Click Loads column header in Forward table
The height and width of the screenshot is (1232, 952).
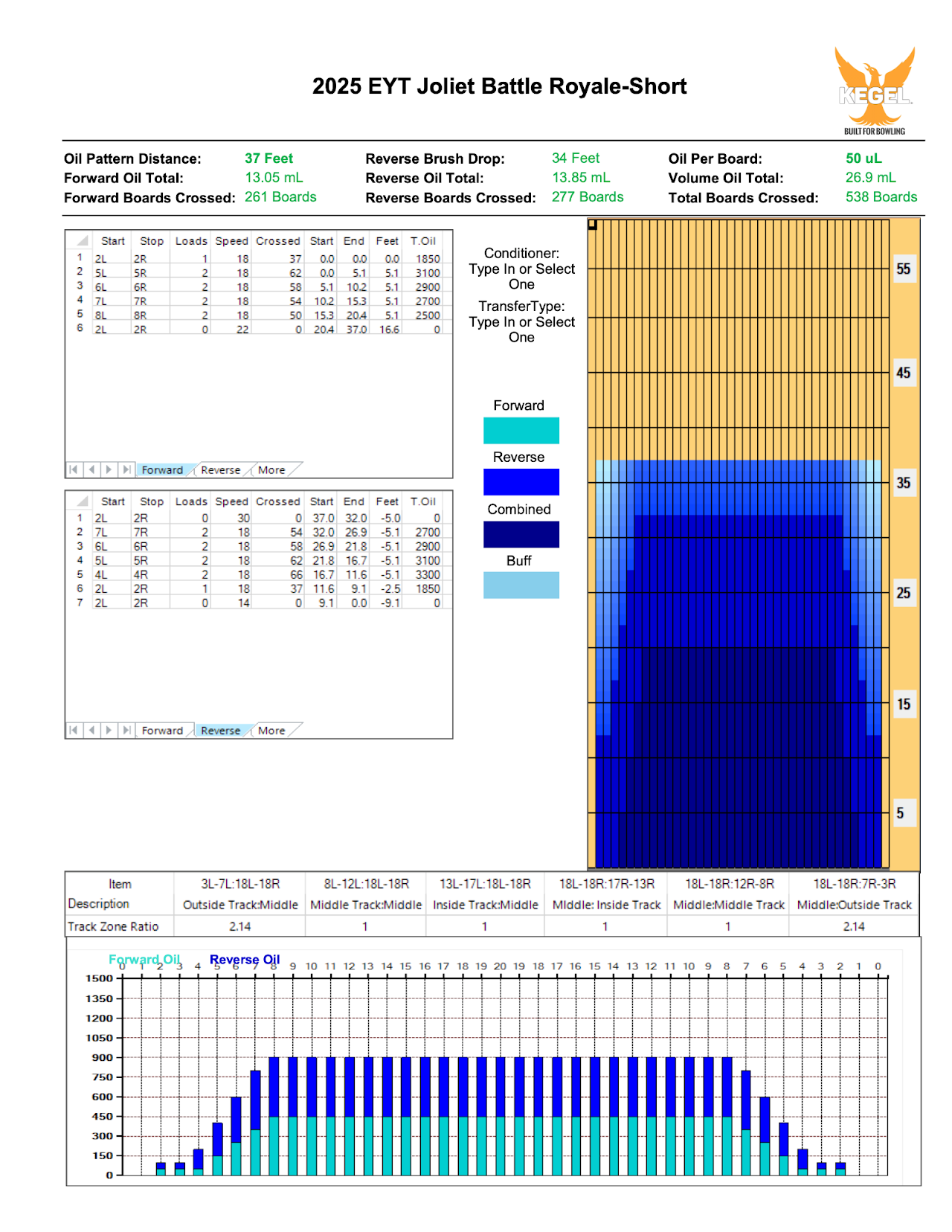pos(191,241)
